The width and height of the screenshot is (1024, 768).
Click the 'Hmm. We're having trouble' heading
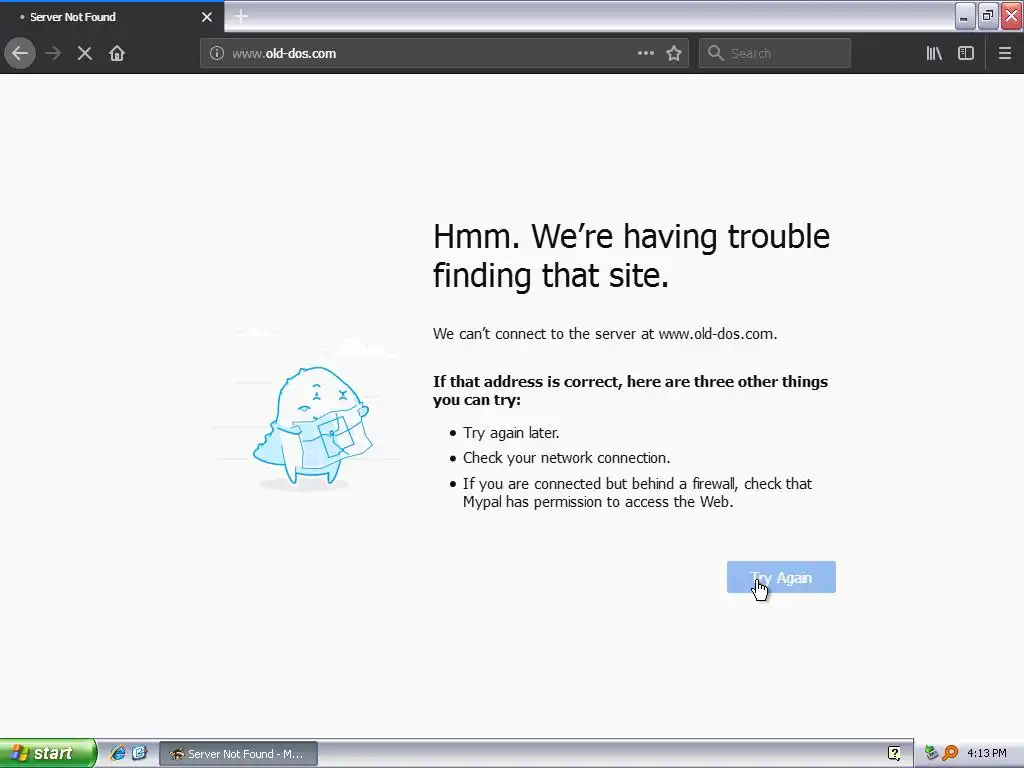631,255
